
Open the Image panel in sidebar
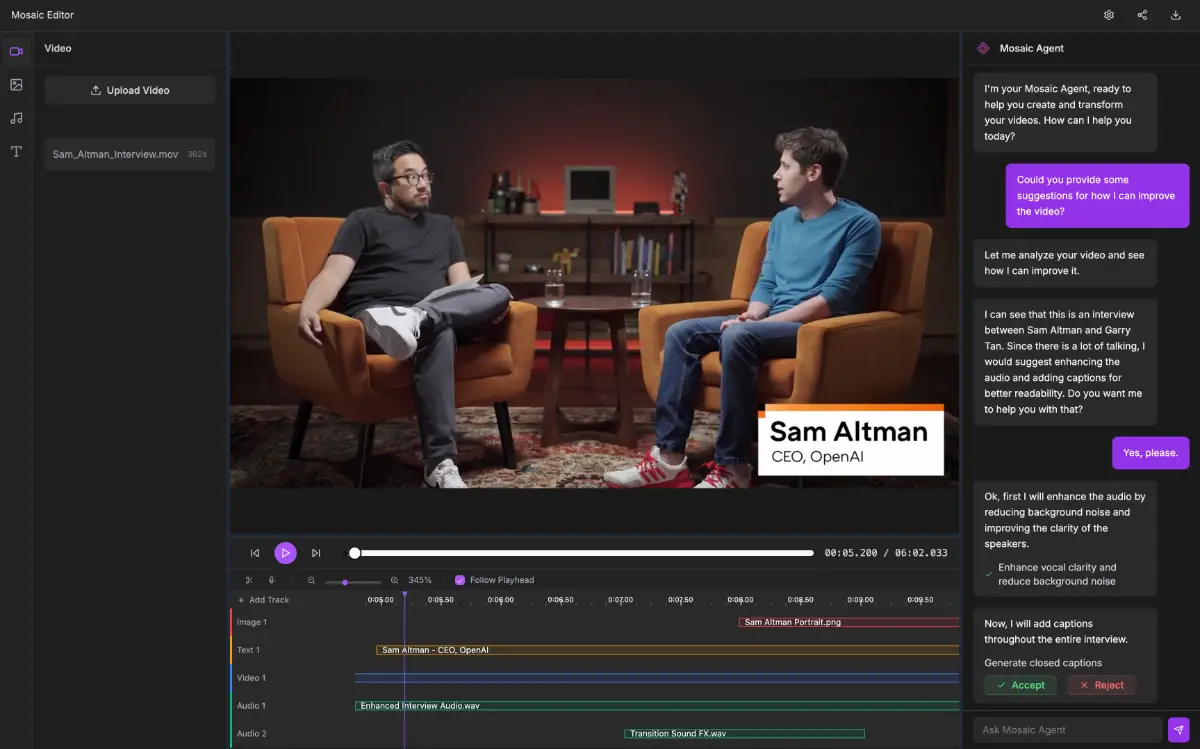click(x=16, y=85)
